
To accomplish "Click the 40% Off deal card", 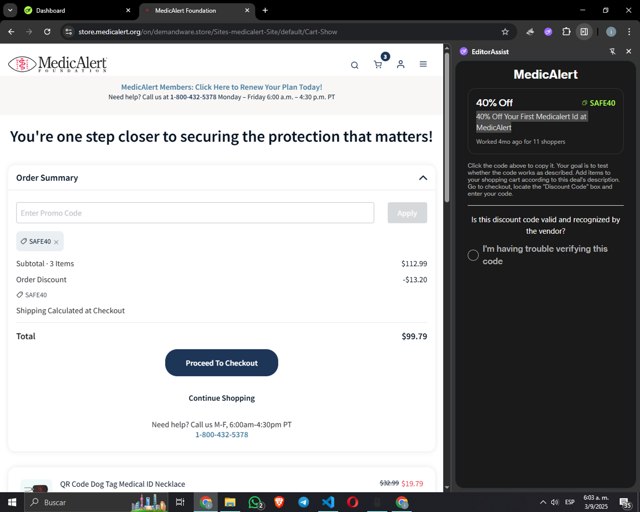I will click(546, 121).
